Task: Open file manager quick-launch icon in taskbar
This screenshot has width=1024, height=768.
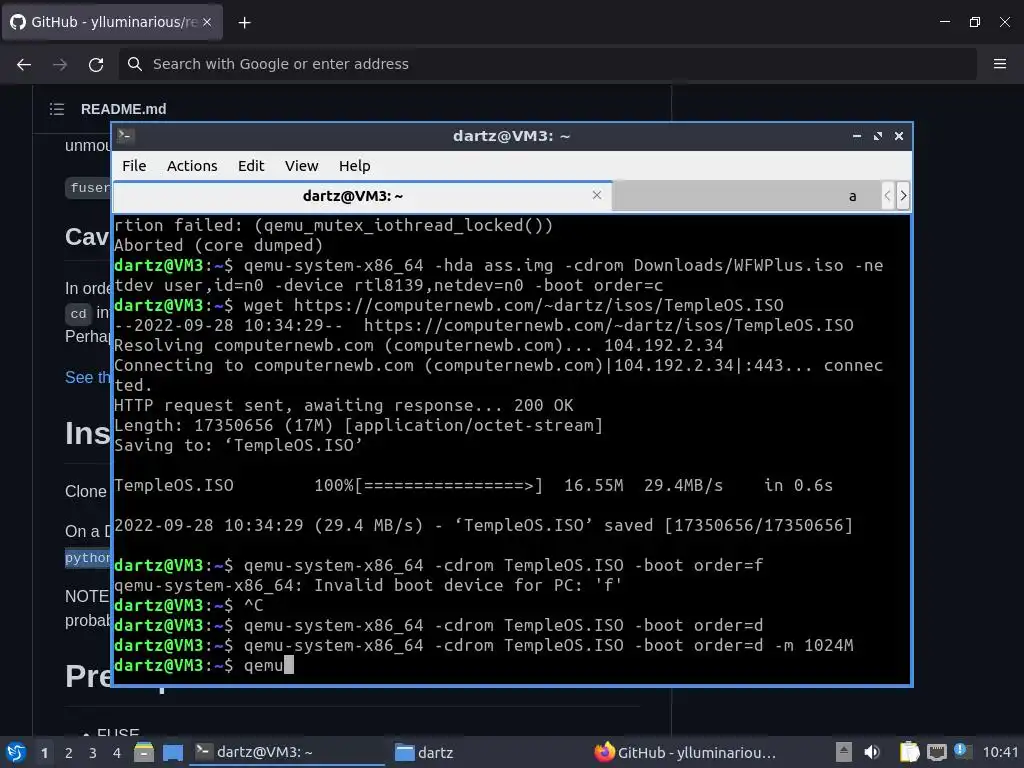Action: point(144,752)
